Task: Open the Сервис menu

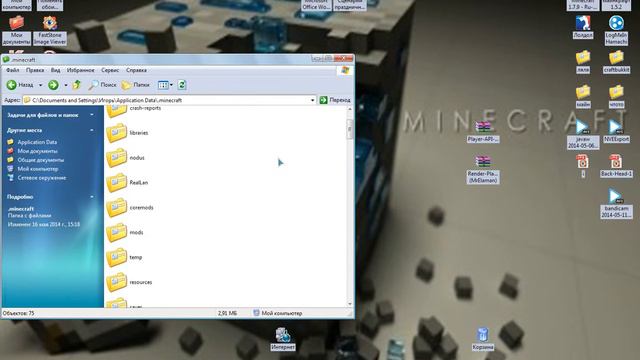Action: 110,70
